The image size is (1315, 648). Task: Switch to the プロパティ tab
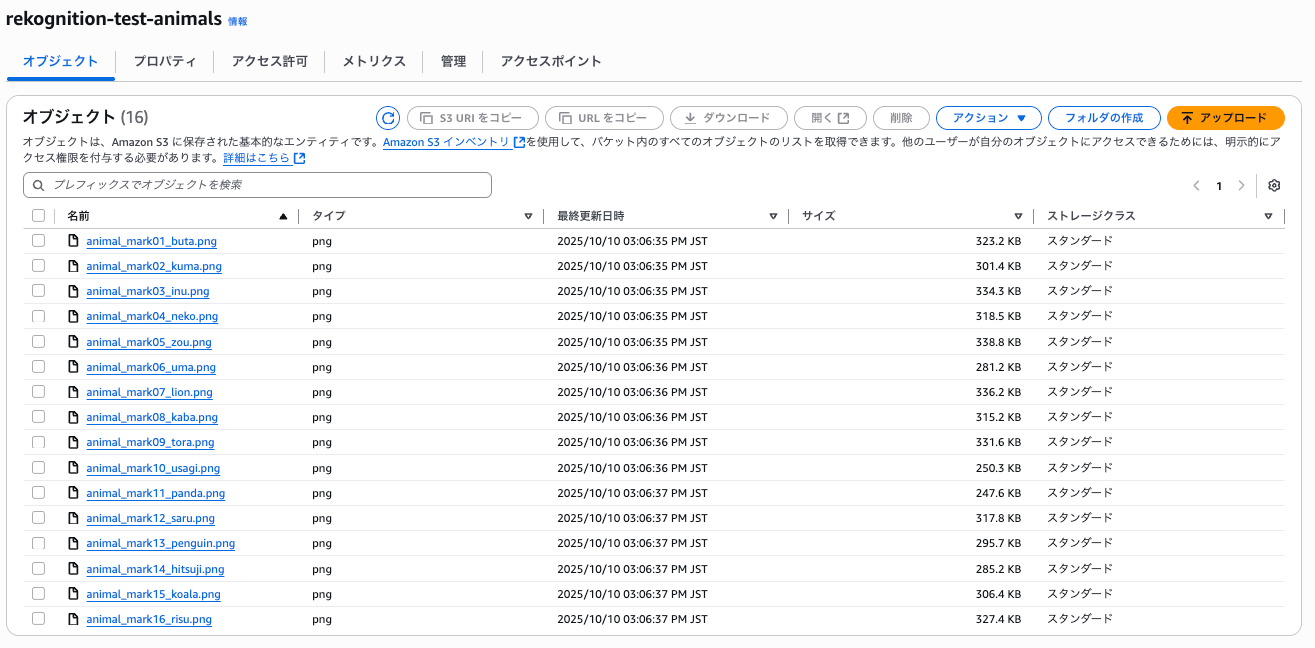click(165, 61)
